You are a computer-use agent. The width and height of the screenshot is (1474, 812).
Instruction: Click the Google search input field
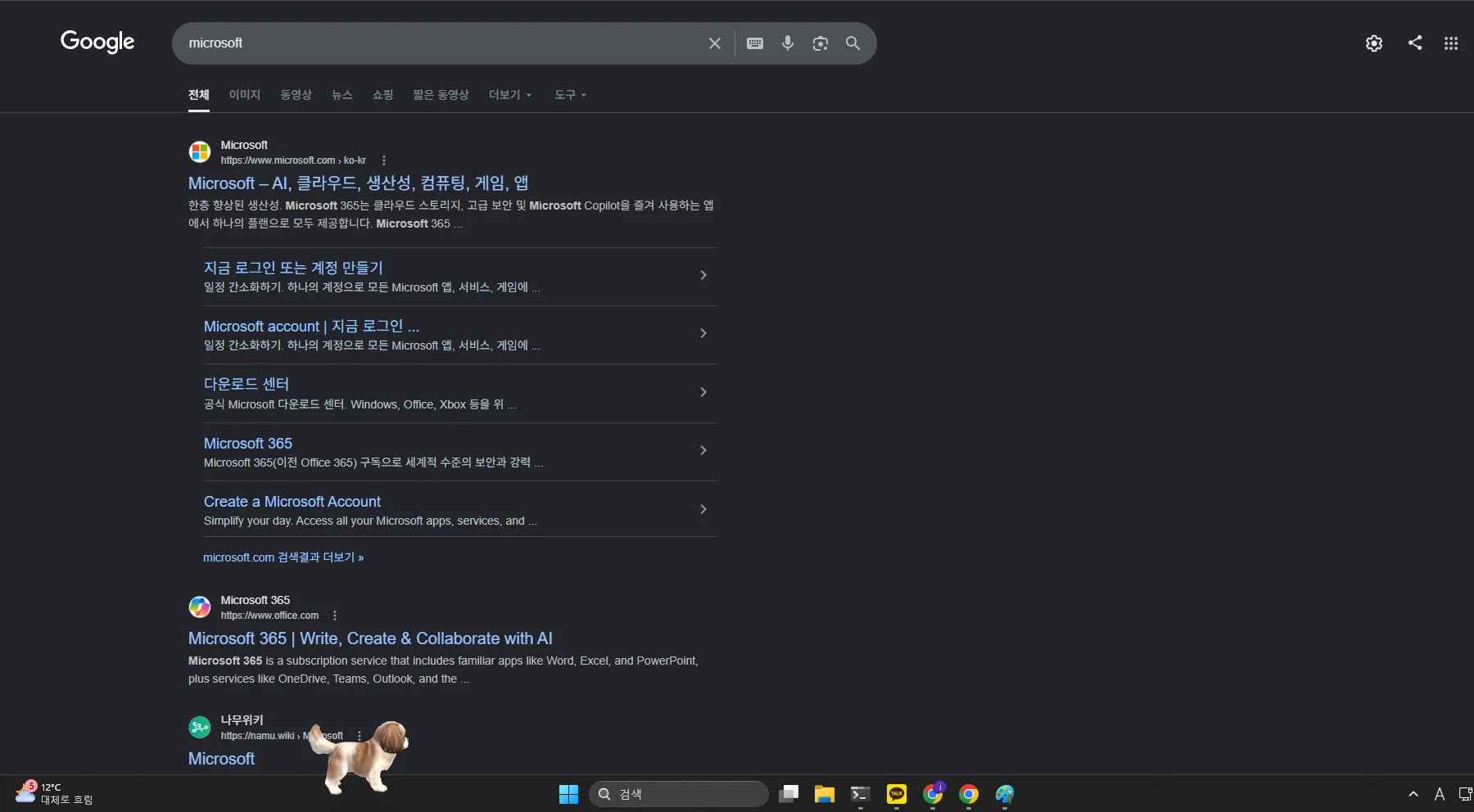coord(442,43)
